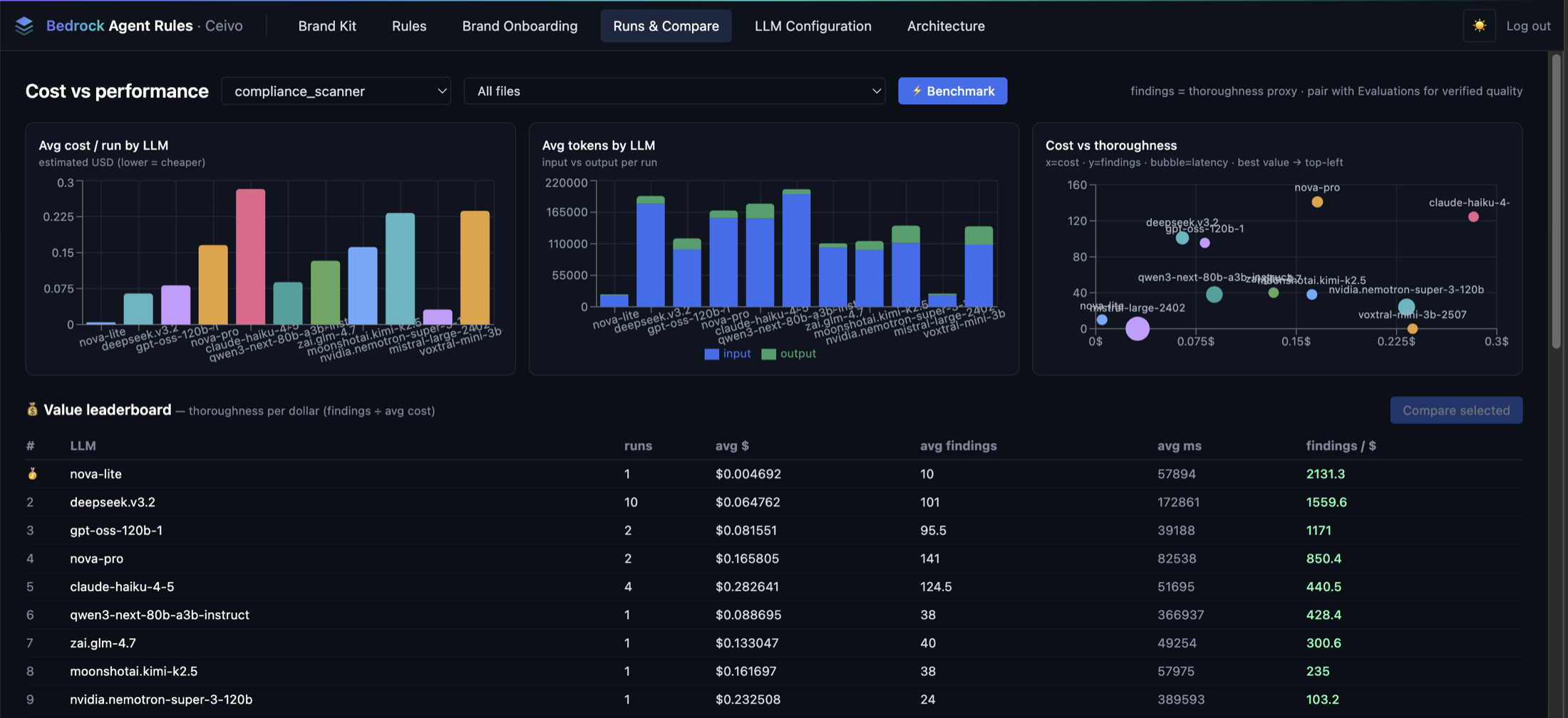Click the teal nvidia.nemotron cost bar

click(x=400, y=269)
